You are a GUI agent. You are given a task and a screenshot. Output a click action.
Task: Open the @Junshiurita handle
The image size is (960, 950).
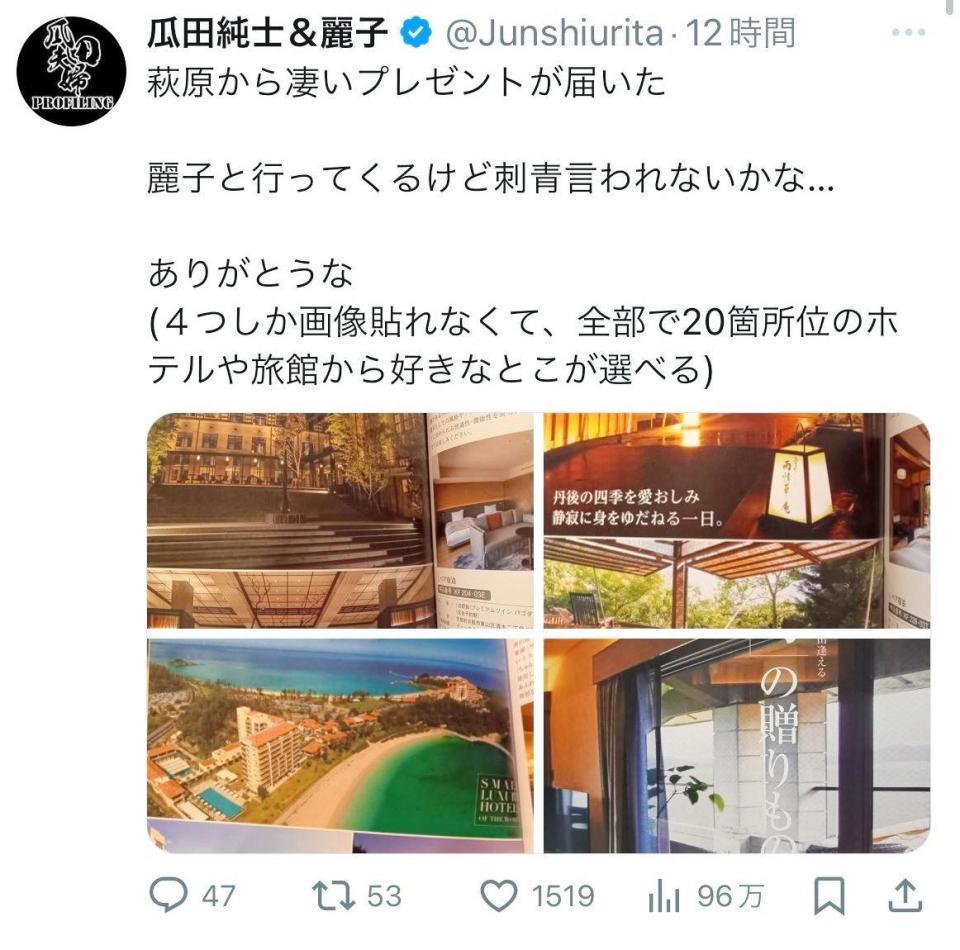[555, 33]
